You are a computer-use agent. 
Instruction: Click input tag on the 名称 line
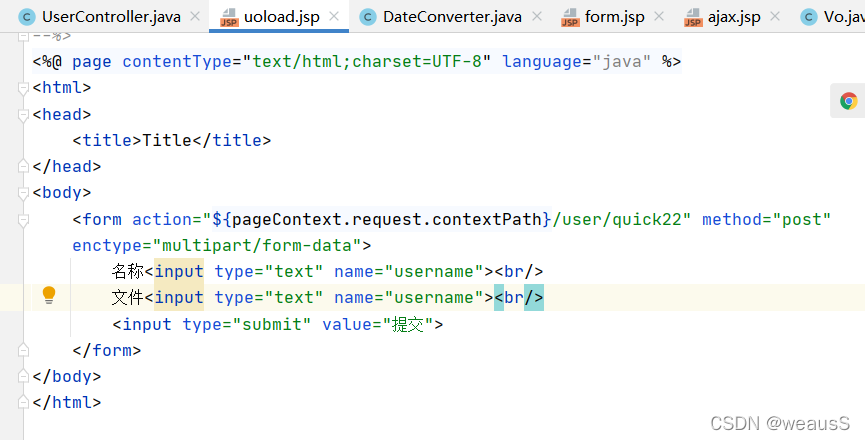tap(179, 271)
